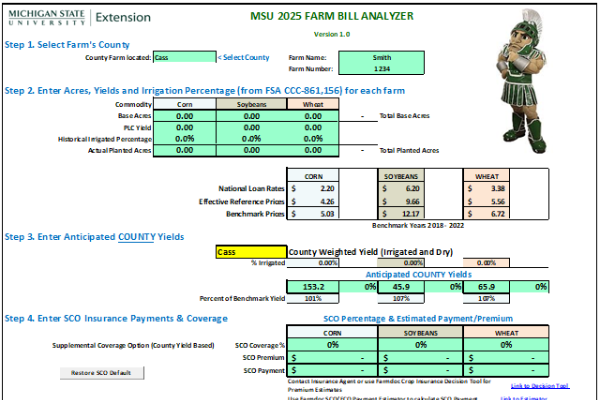600x400 pixels.
Task: Click the Soybeans Base Acres cell
Action: pos(251,116)
